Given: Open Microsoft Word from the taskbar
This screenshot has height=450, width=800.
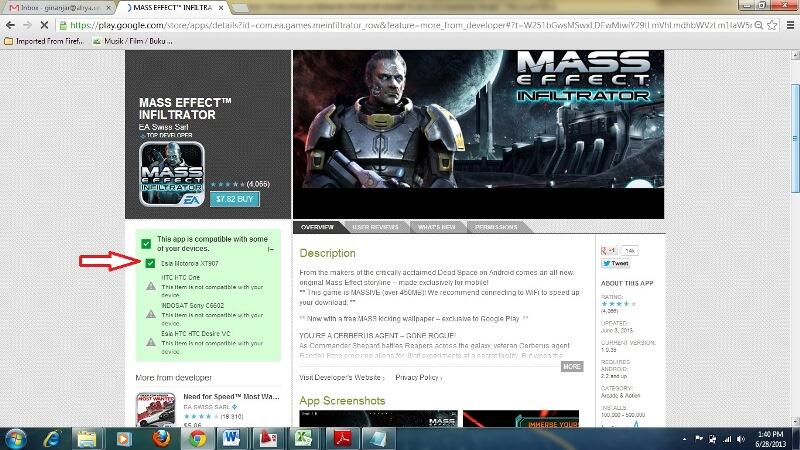Looking at the screenshot, I should [x=232, y=439].
